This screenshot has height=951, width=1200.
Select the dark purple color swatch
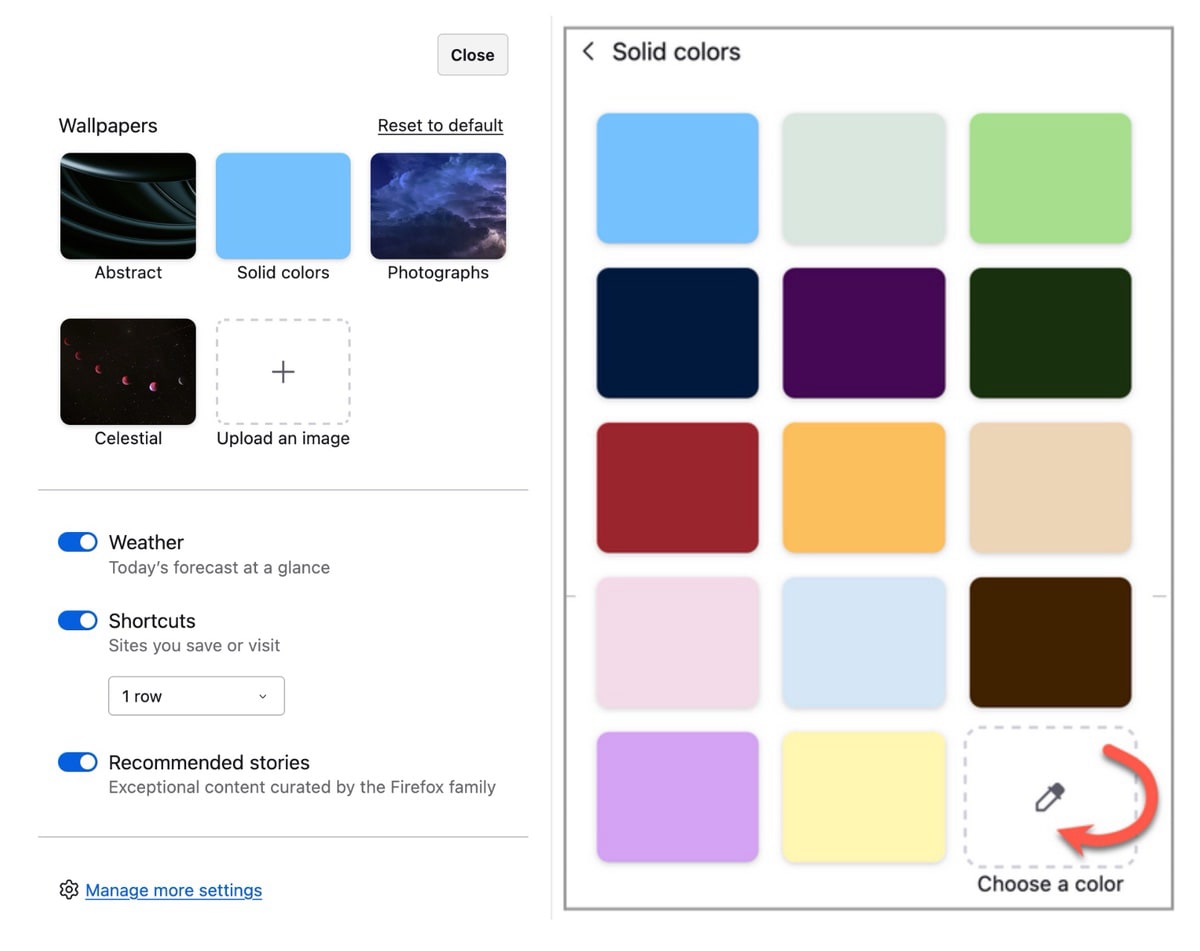pyautogui.click(x=863, y=333)
